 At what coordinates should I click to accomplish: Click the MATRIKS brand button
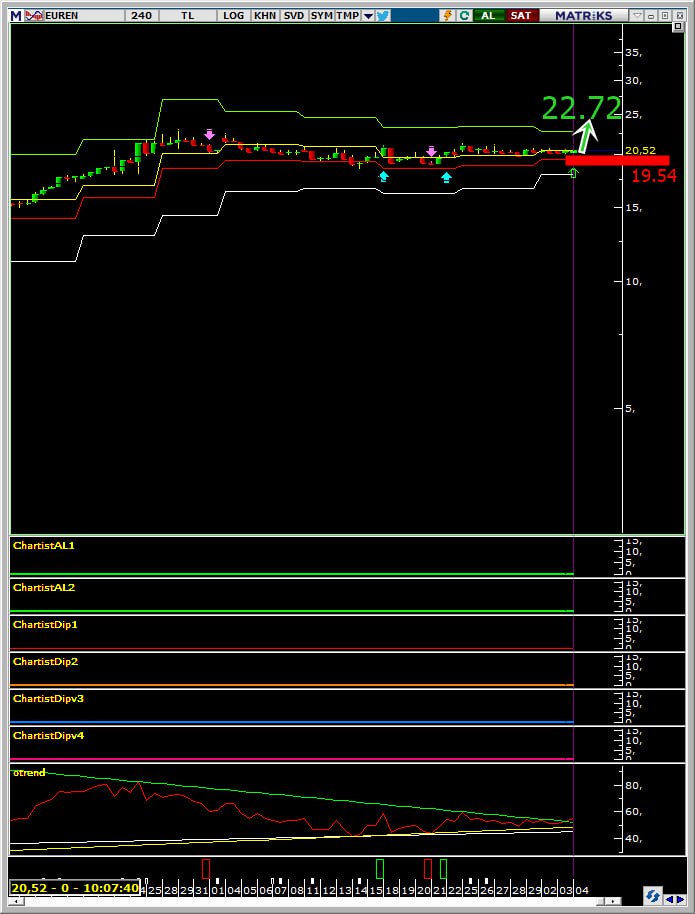pyautogui.click(x=583, y=16)
